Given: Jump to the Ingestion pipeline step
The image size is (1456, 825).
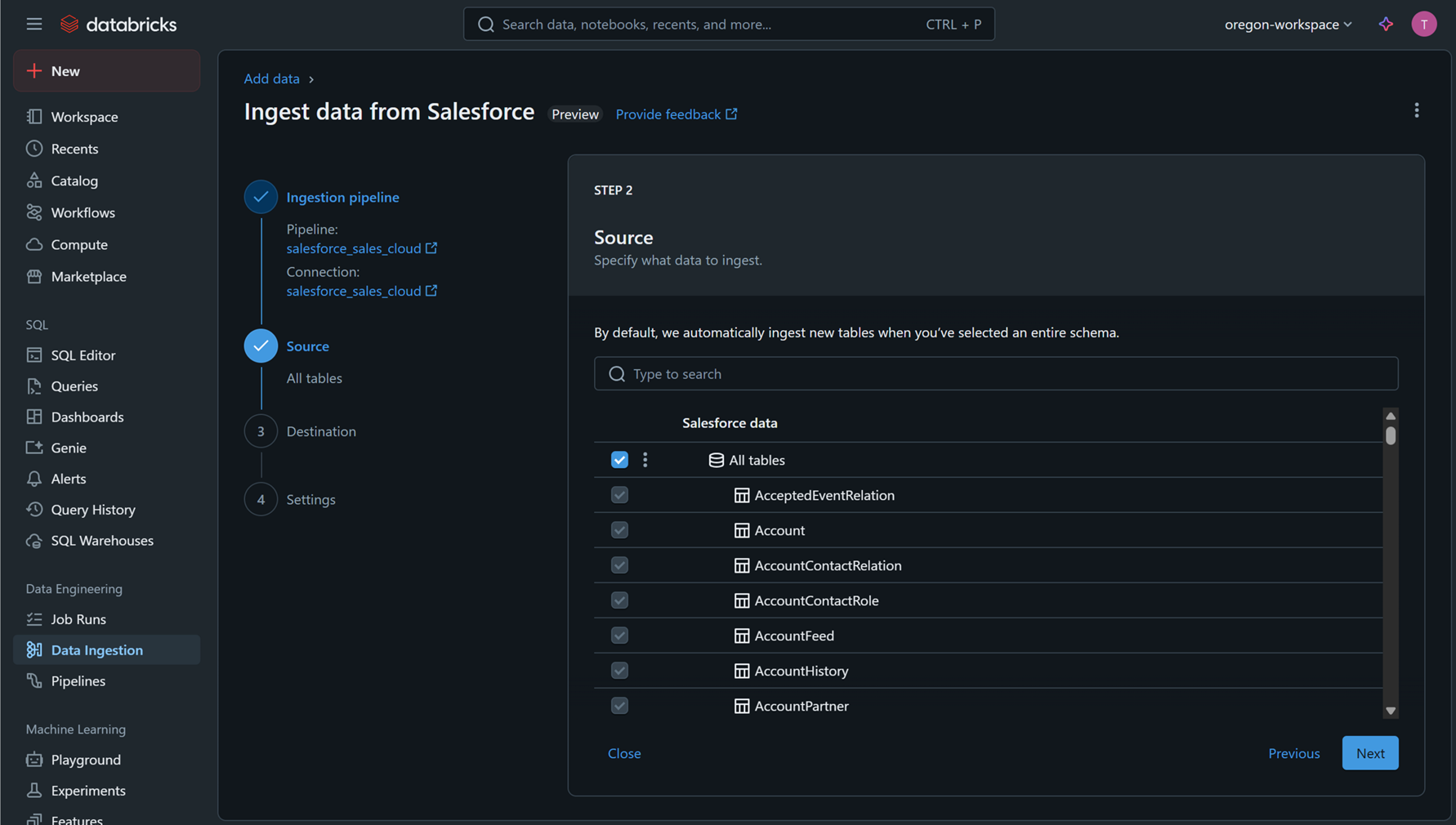Looking at the screenshot, I should [342, 197].
